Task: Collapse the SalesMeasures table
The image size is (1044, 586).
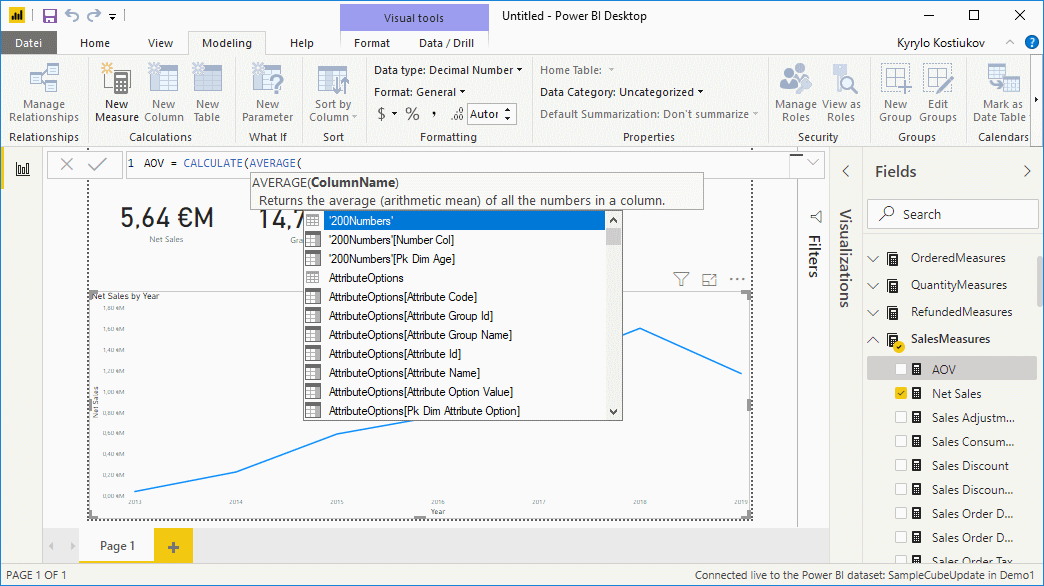Action: pos(874,340)
